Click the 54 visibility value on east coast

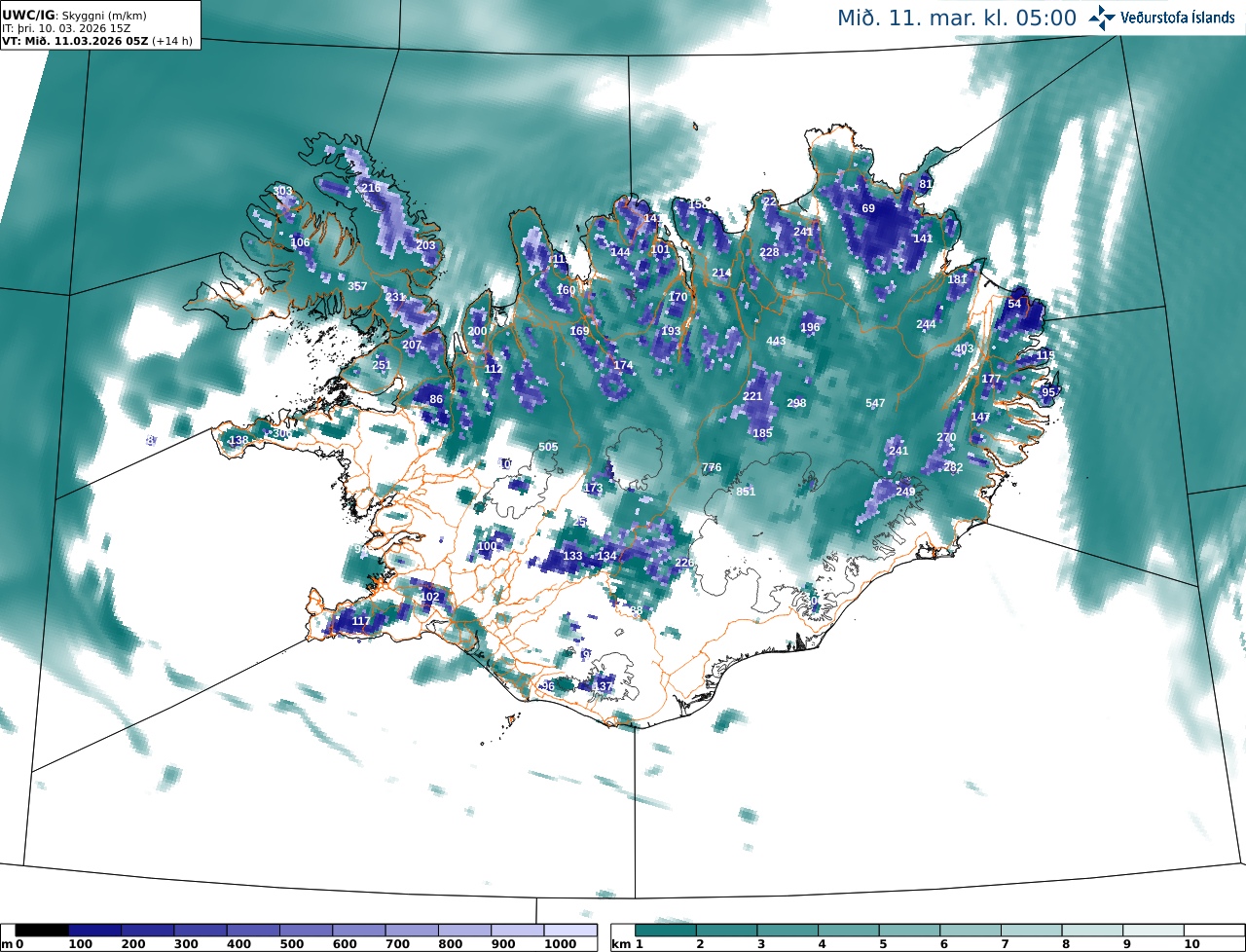pos(1014,304)
